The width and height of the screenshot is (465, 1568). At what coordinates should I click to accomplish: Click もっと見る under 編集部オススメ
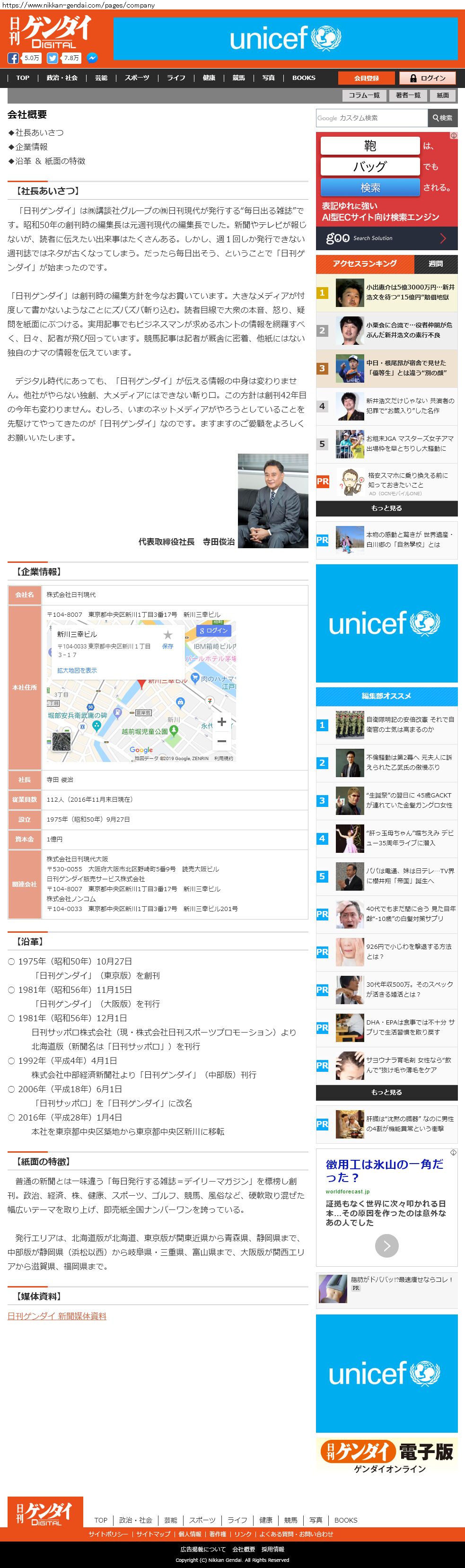386,1093
